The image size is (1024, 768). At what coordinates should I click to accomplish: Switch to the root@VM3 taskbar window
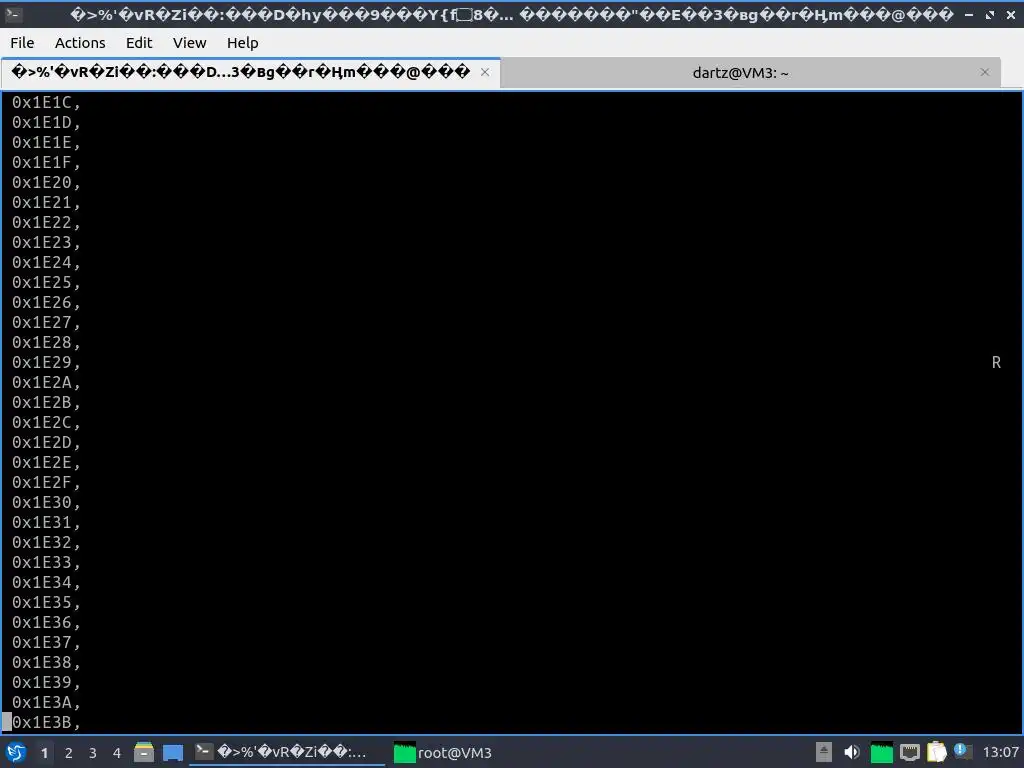pos(443,752)
